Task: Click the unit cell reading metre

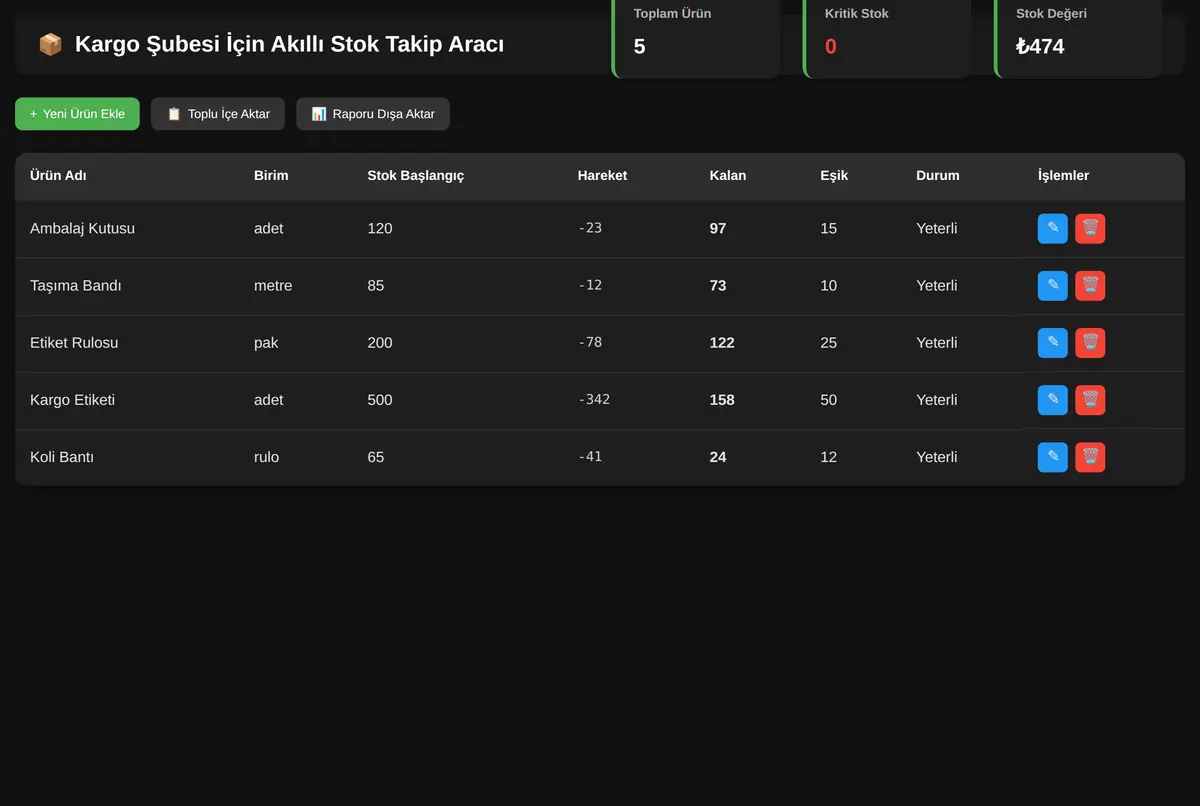Action: tap(273, 286)
